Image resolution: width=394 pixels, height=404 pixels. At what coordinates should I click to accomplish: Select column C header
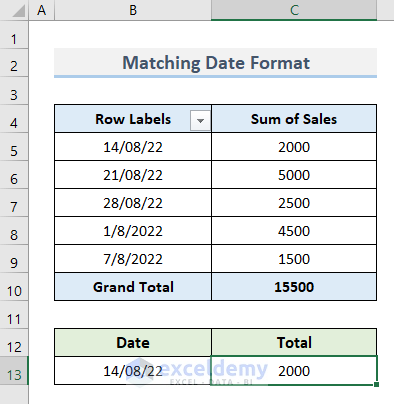(x=294, y=10)
